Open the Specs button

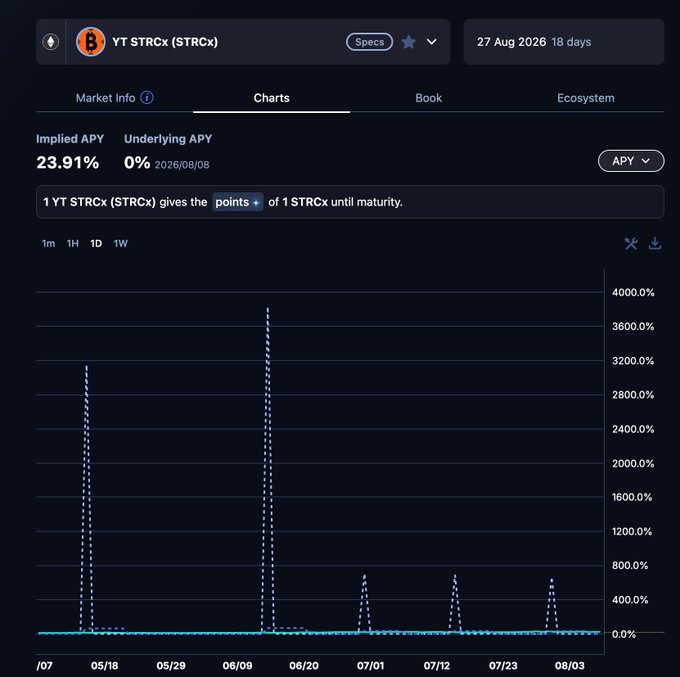pos(369,42)
